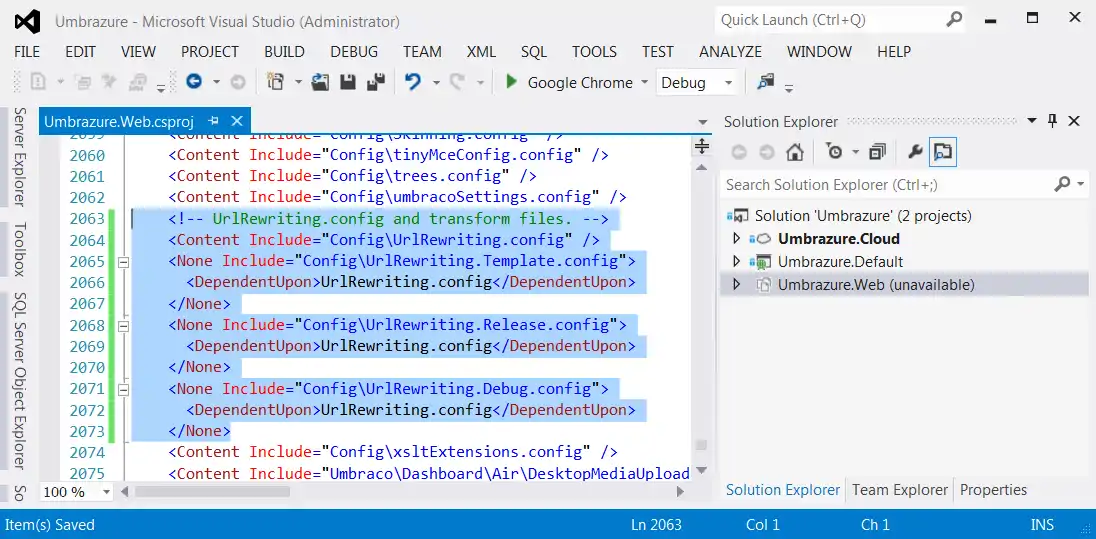Click the editor vertical scroll-up arrow
The image size is (1096, 539).
point(702,167)
